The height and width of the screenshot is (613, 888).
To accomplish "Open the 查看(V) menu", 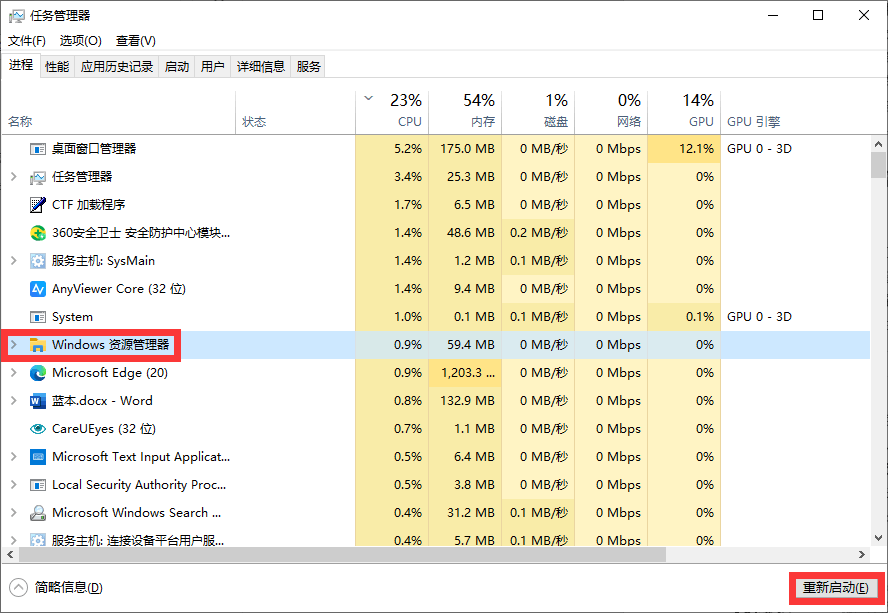I will pyautogui.click(x=135, y=40).
